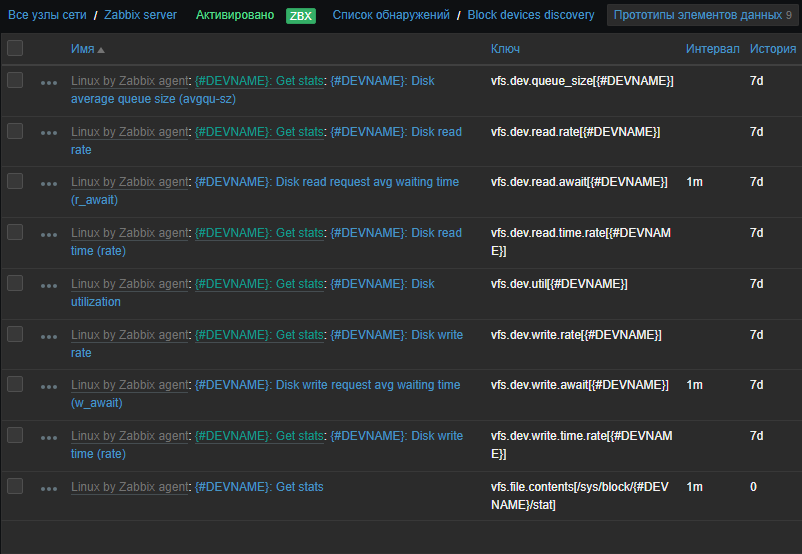Select checkbox for Disk utilization row
The width and height of the screenshot is (802, 554).
point(15,283)
